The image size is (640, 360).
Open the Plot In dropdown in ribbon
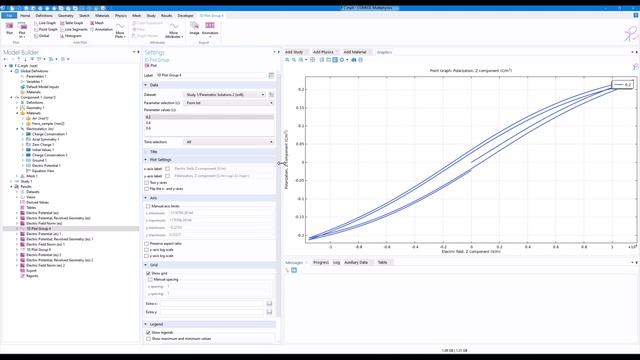tap(22, 30)
